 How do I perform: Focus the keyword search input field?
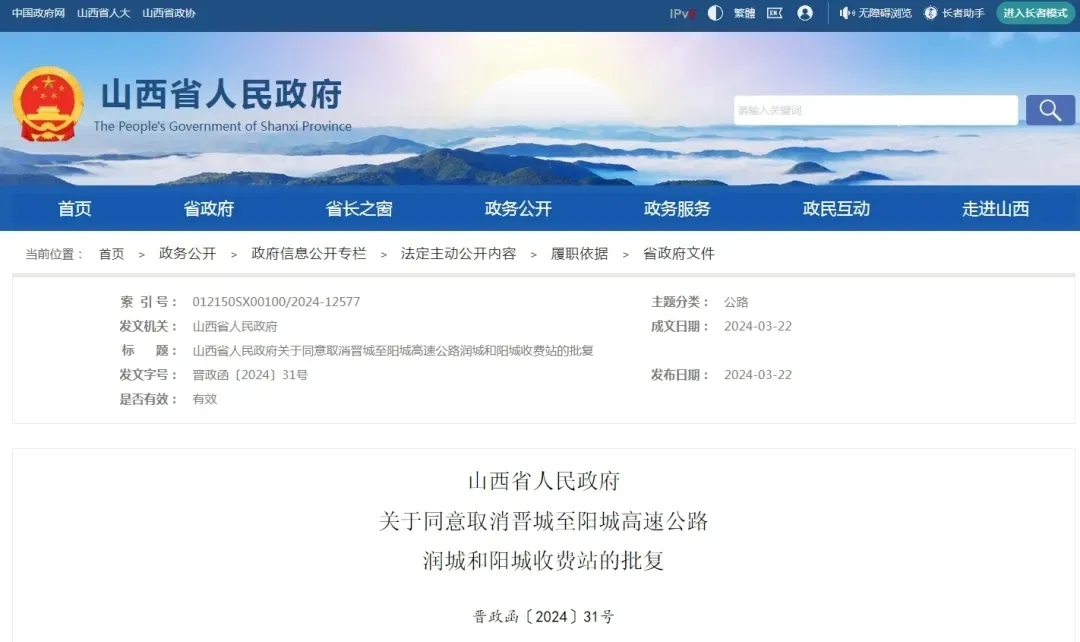pos(875,110)
